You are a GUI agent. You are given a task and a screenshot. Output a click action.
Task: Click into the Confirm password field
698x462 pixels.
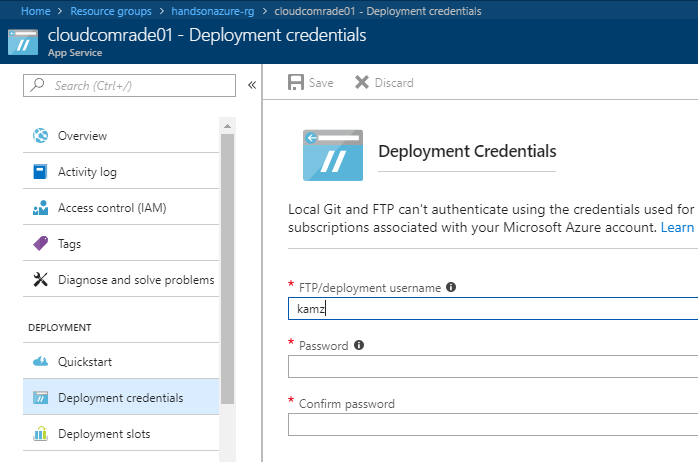(x=493, y=425)
